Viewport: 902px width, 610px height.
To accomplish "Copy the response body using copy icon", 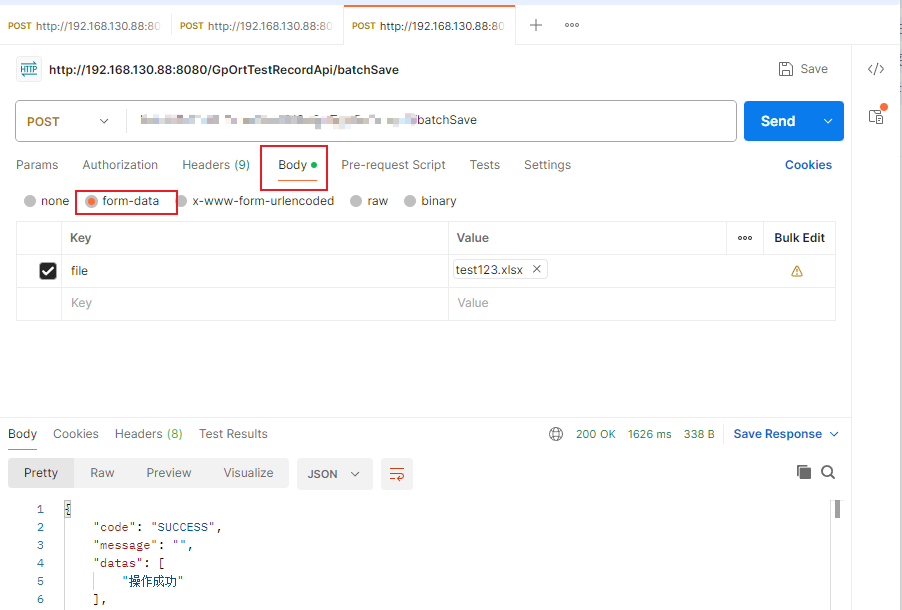I will click(804, 472).
